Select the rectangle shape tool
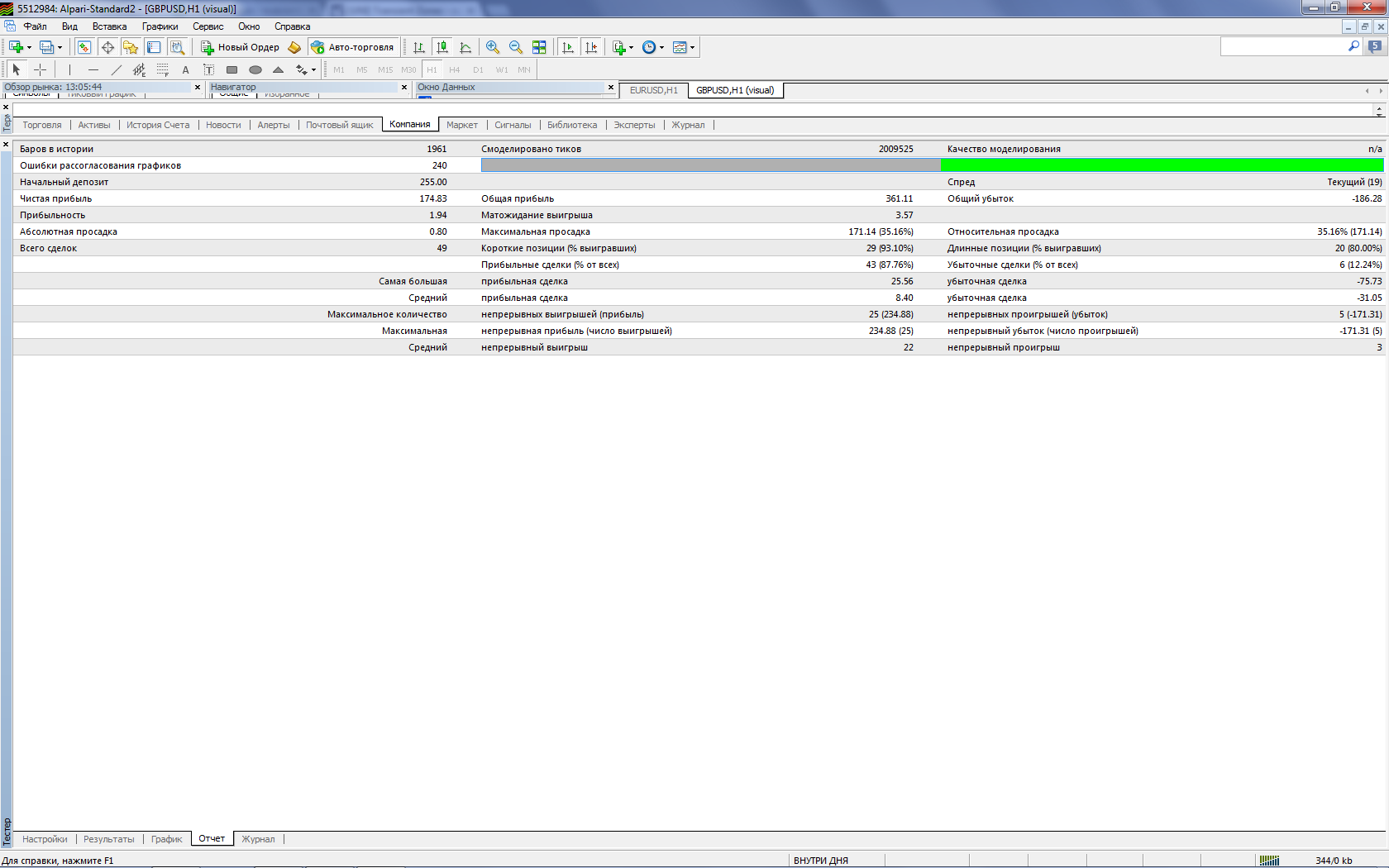This screenshot has height=868, width=1389. (232, 69)
